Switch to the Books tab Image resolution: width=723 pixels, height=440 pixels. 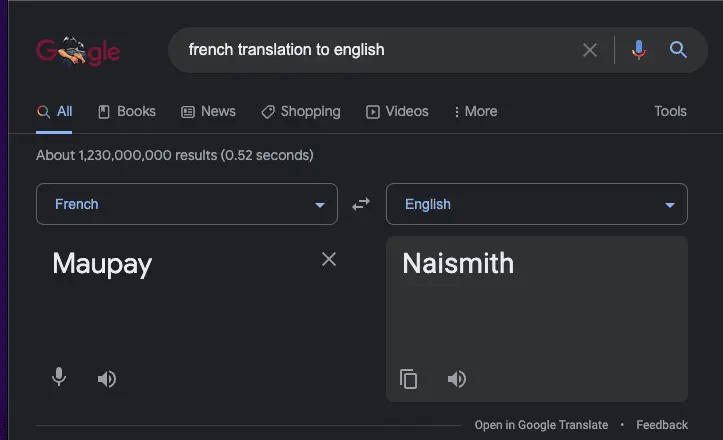point(127,111)
